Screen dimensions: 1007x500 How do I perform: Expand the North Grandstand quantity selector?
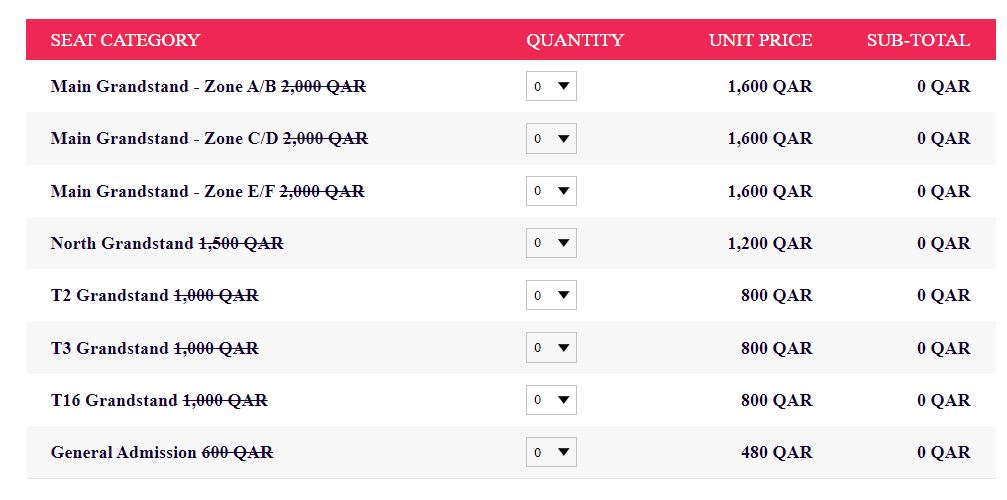(x=551, y=243)
